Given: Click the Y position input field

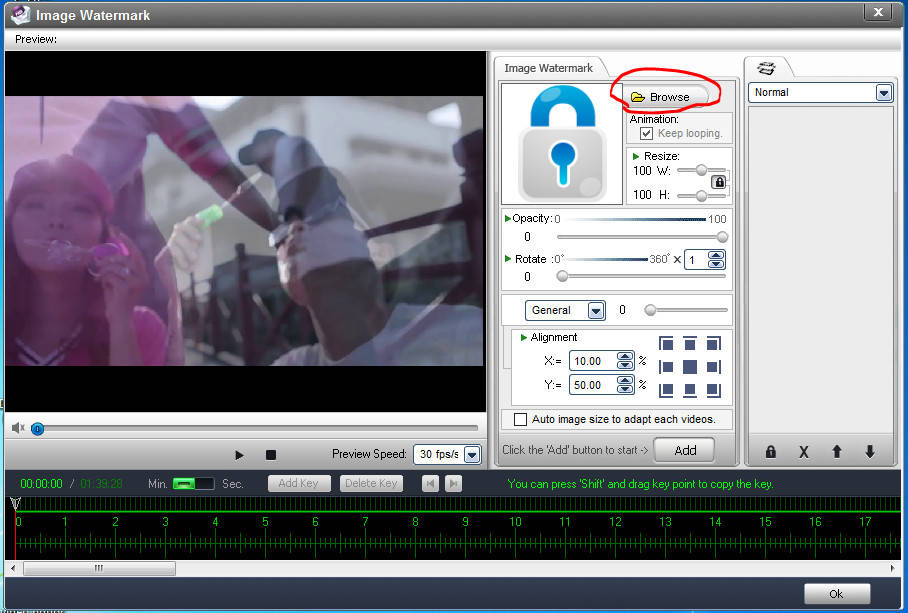Looking at the screenshot, I should click(x=593, y=385).
